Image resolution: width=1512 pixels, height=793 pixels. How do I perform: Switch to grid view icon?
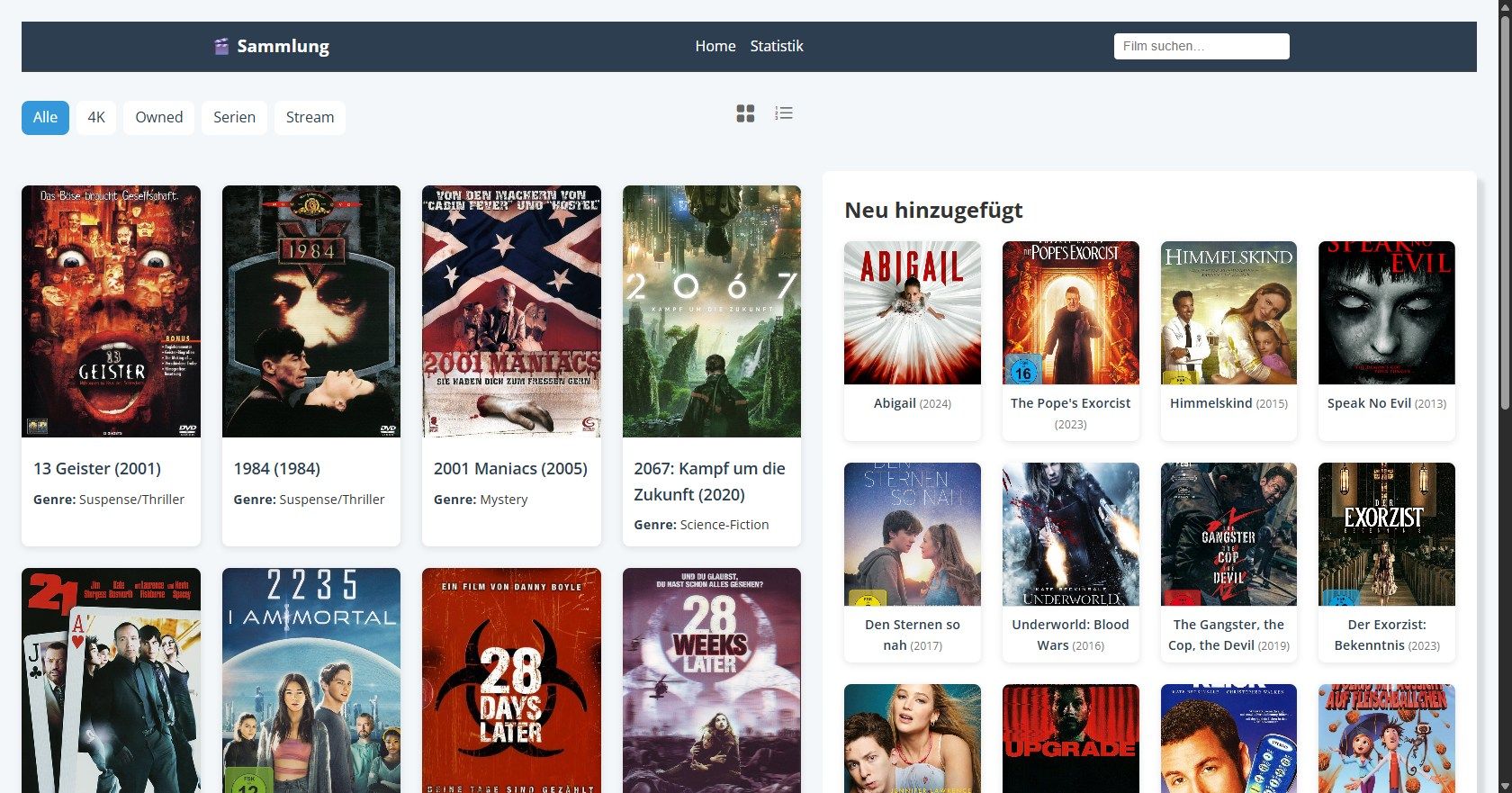click(745, 113)
